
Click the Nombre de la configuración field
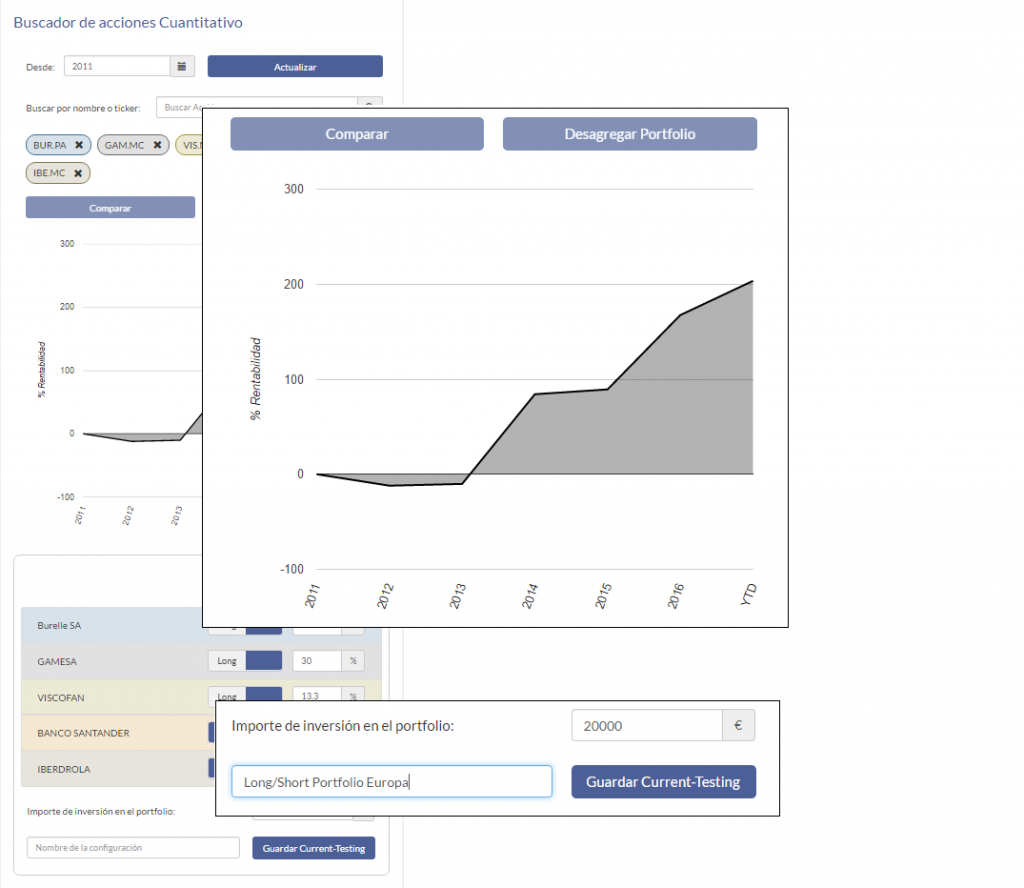pos(133,848)
